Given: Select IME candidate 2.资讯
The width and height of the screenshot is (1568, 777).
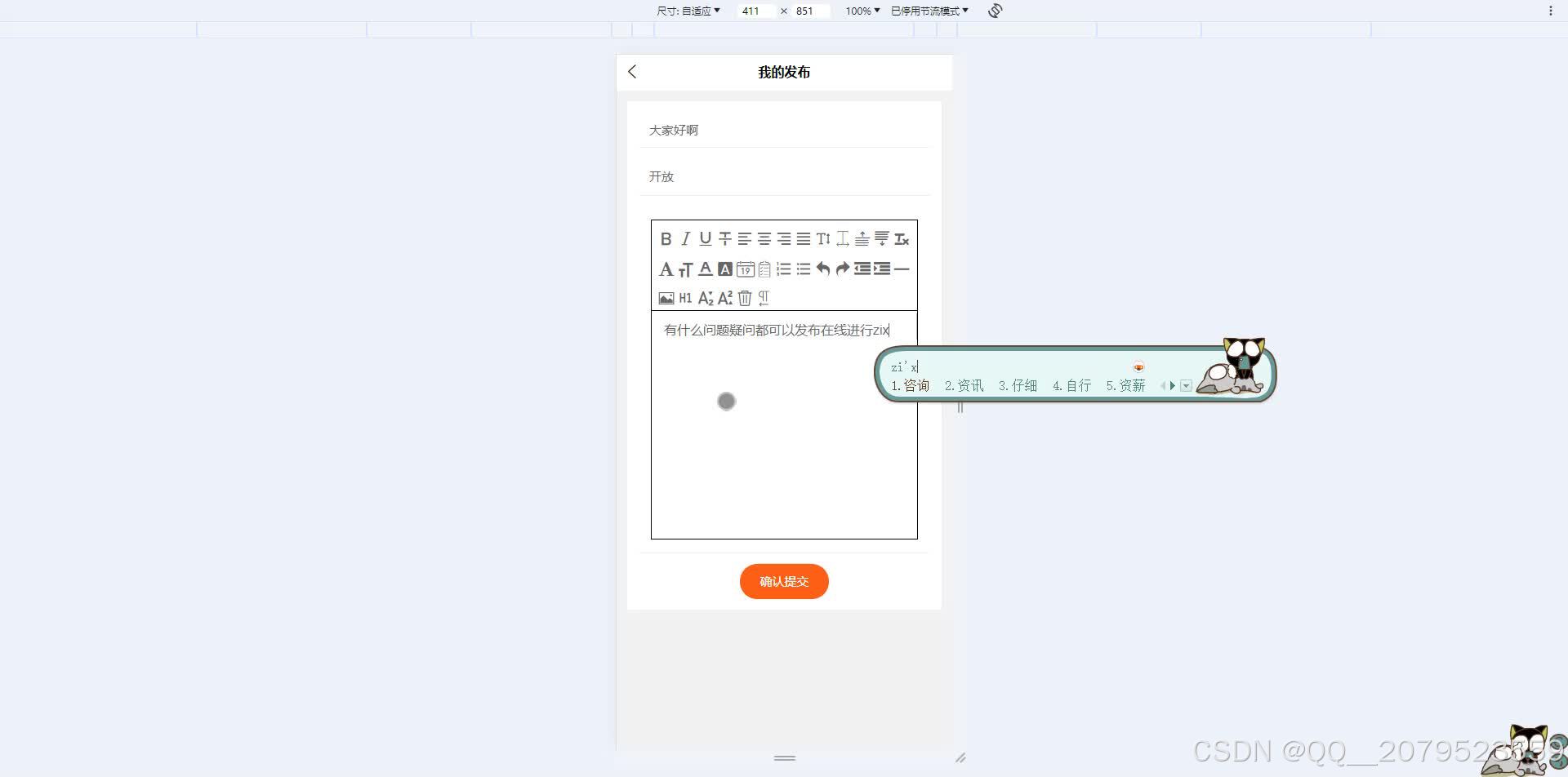Looking at the screenshot, I should coord(964,385).
